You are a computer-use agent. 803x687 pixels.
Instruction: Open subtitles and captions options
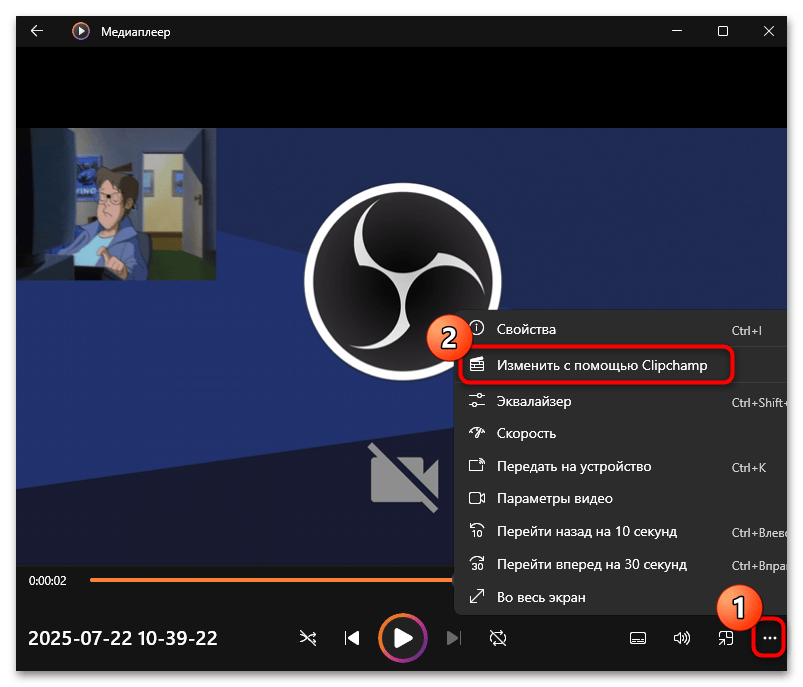[638, 638]
